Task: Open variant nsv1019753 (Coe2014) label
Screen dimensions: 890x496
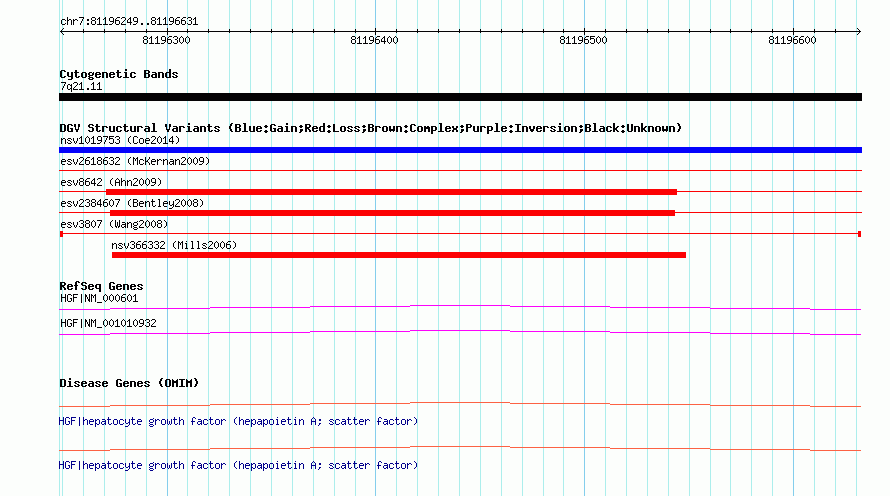Action: [x=120, y=140]
